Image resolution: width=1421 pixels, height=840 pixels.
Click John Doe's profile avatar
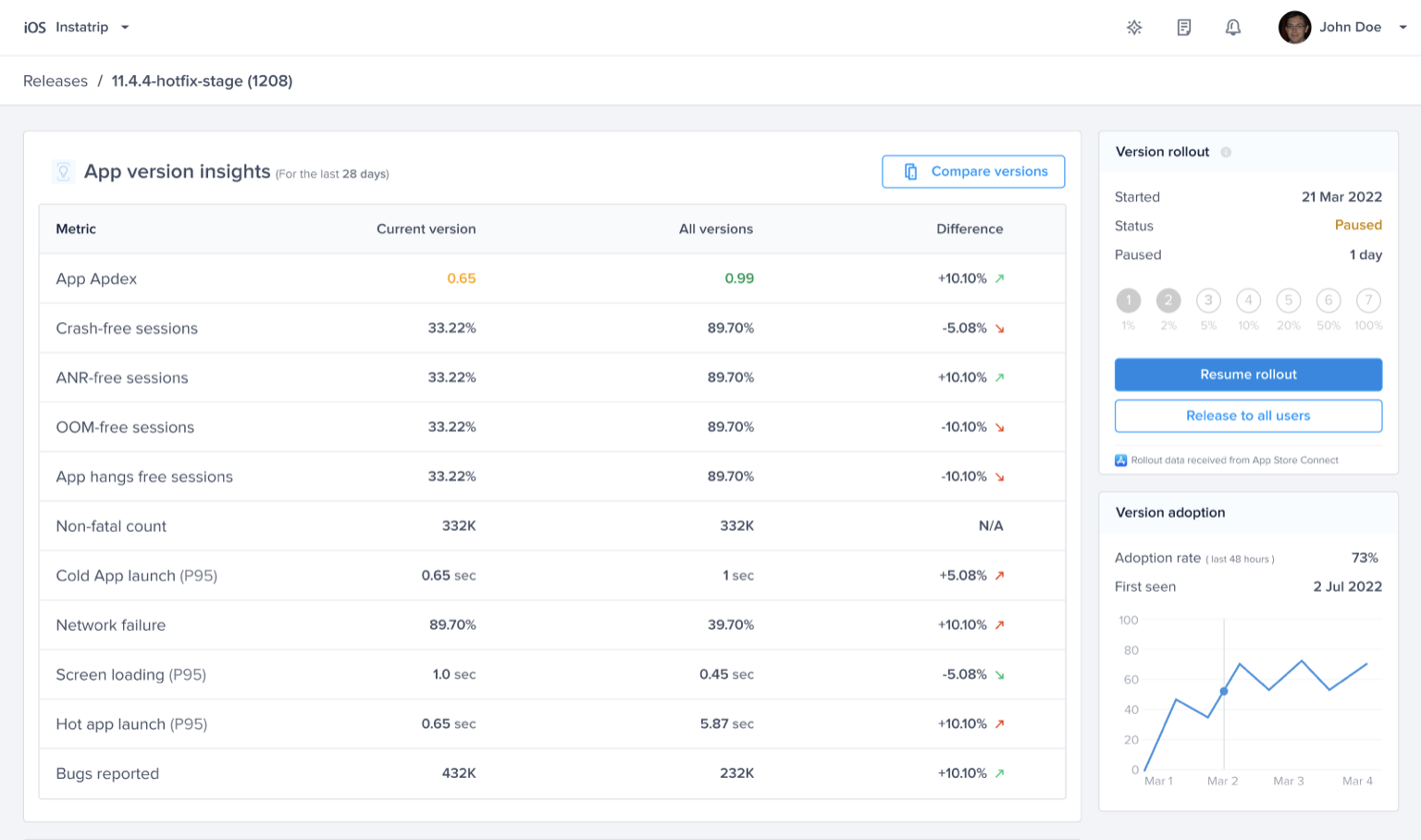pos(1294,28)
